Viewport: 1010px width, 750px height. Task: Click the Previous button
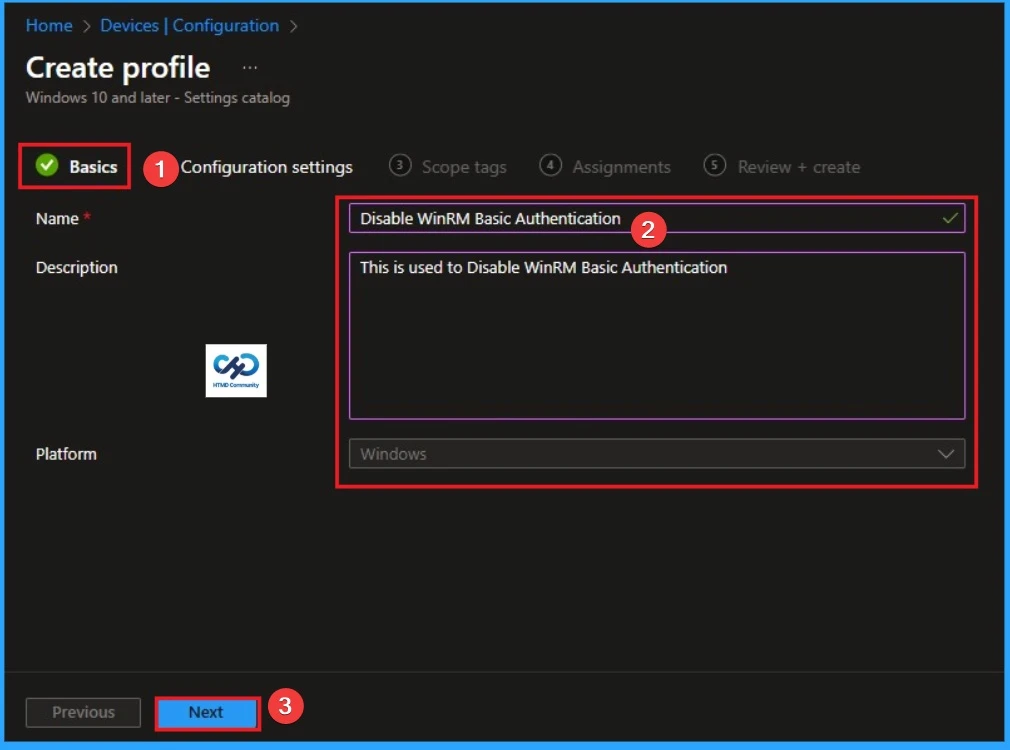pyautogui.click(x=82, y=712)
